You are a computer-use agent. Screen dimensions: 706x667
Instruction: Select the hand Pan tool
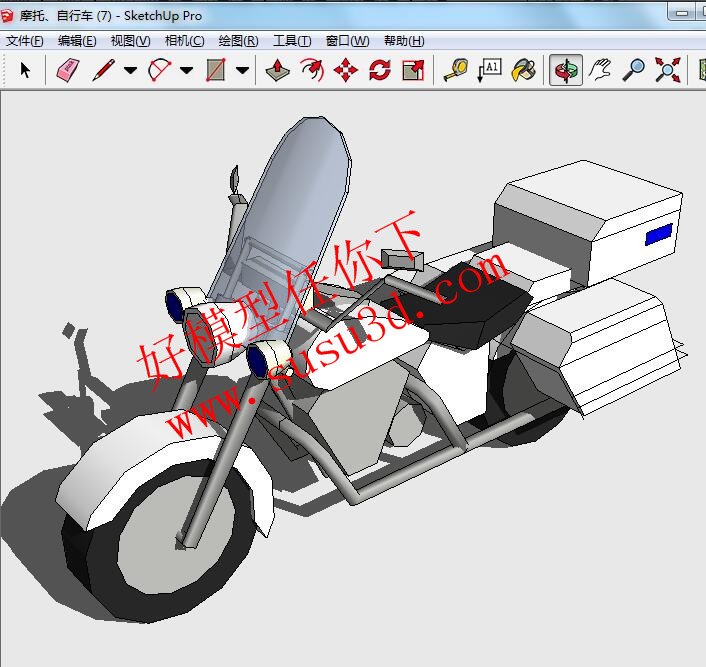pos(600,70)
